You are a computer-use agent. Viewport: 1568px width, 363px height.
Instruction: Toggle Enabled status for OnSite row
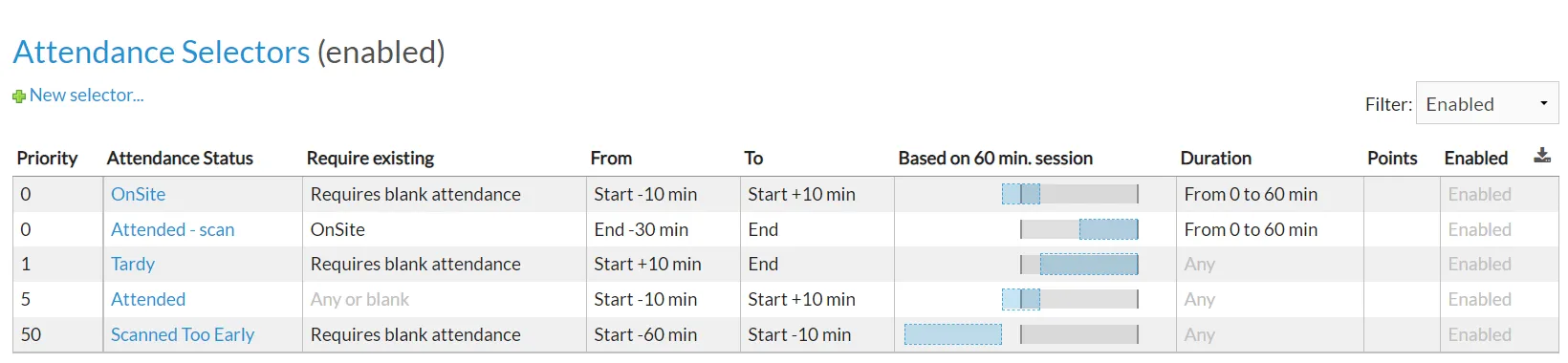(x=1479, y=194)
